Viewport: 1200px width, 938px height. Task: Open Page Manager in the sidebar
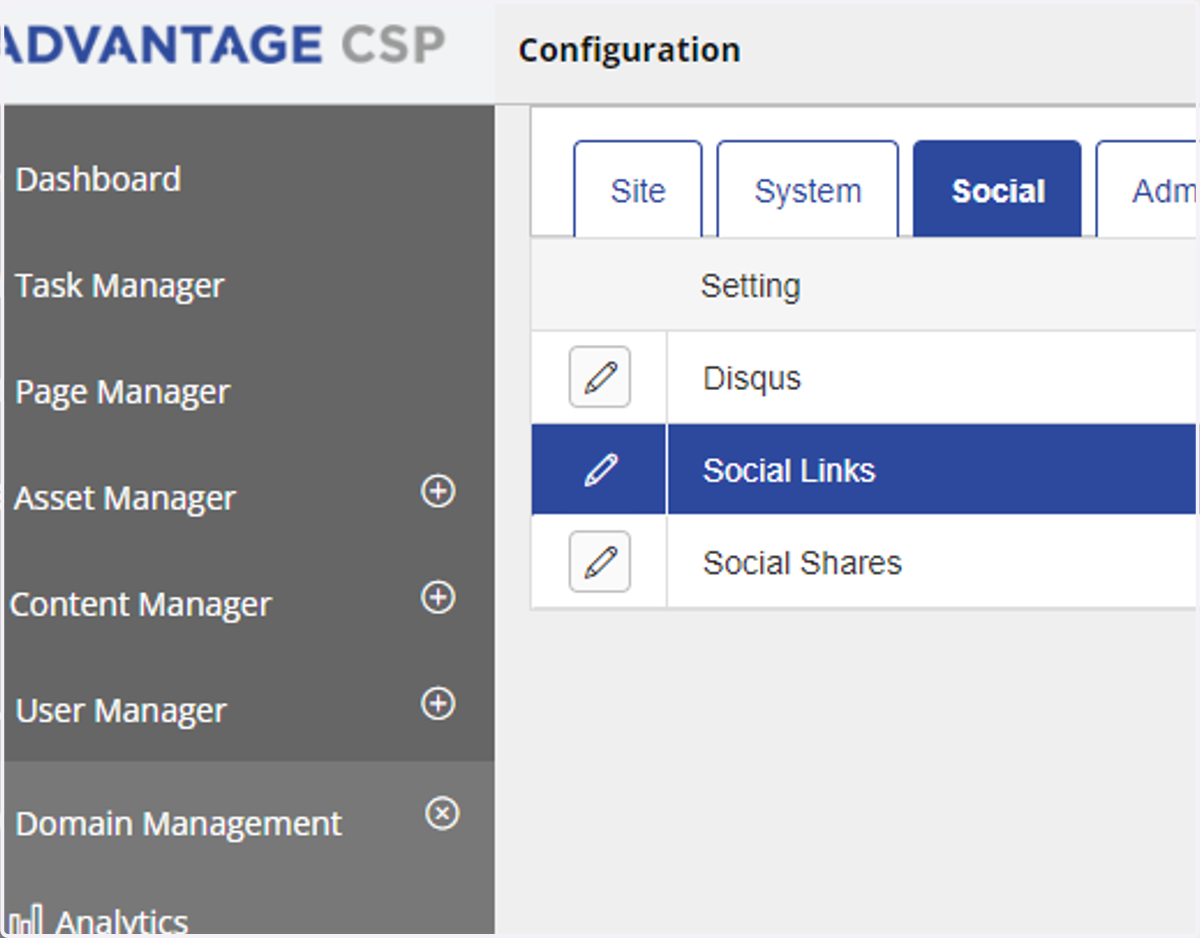[x=122, y=392]
